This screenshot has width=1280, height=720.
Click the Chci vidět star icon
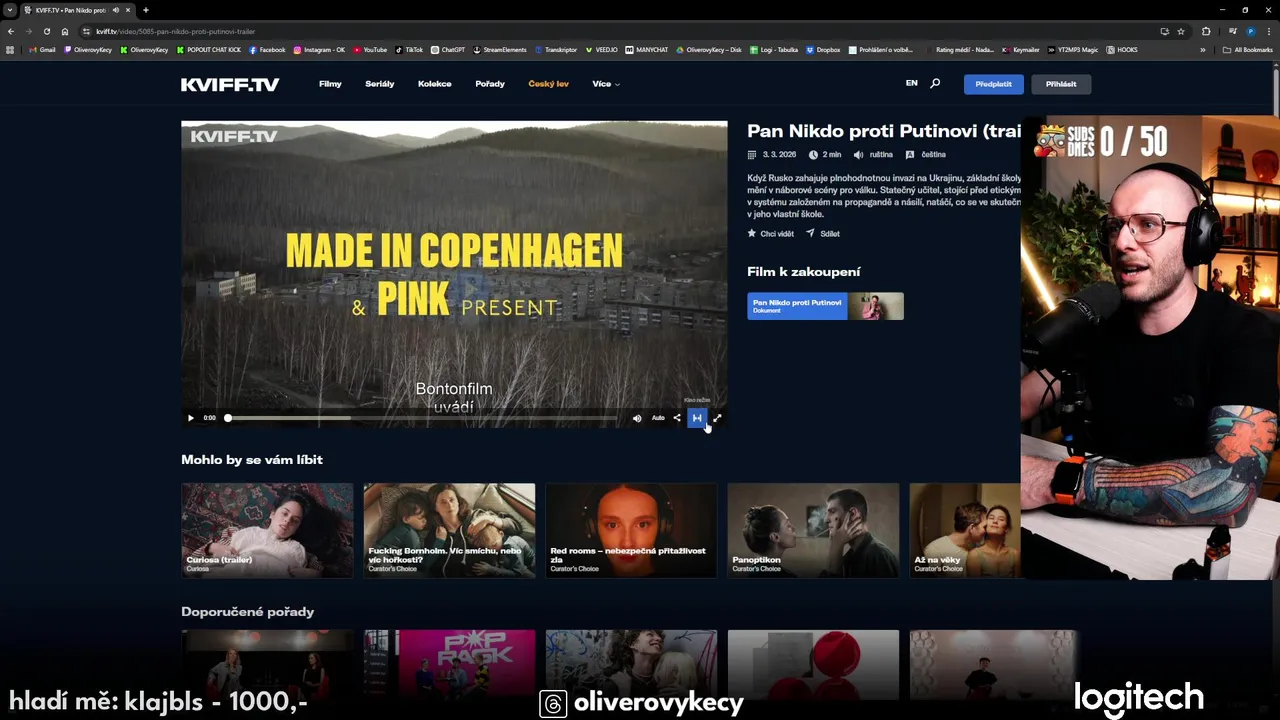[x=752, y=234]
